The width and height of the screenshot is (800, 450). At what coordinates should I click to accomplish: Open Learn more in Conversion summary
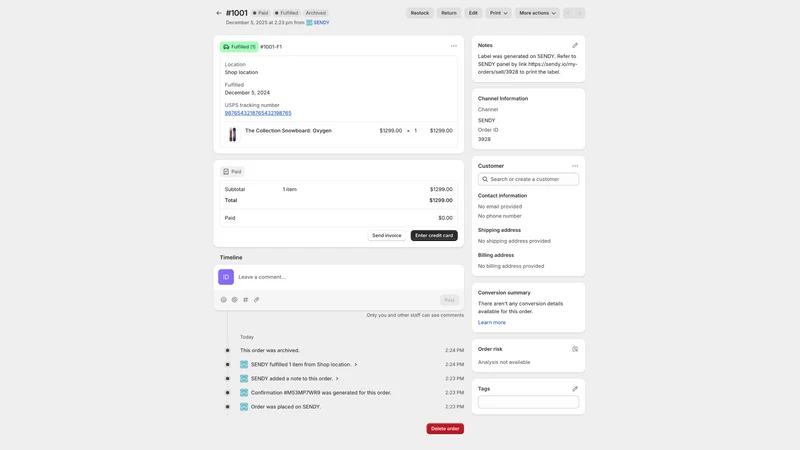(492, 322)
